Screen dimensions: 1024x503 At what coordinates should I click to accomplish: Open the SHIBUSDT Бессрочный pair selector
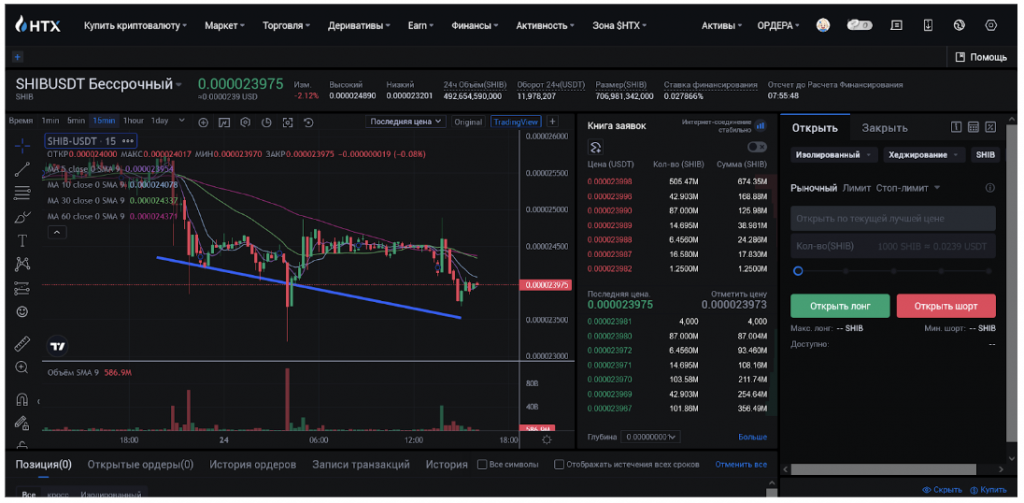coord(99,84)
